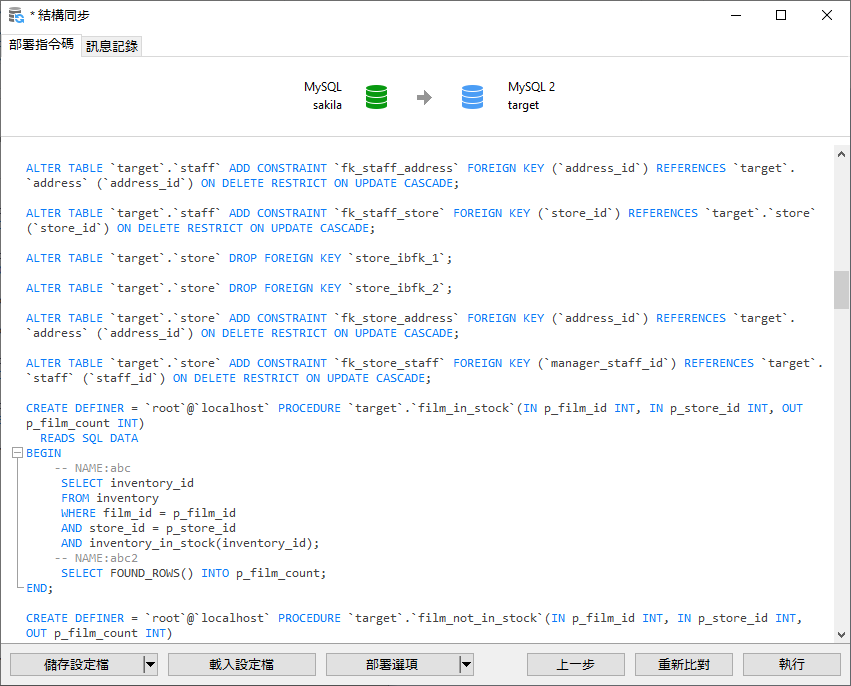
Task: Click the scrollbar up arrow
Action: click(x=840, y=153)
